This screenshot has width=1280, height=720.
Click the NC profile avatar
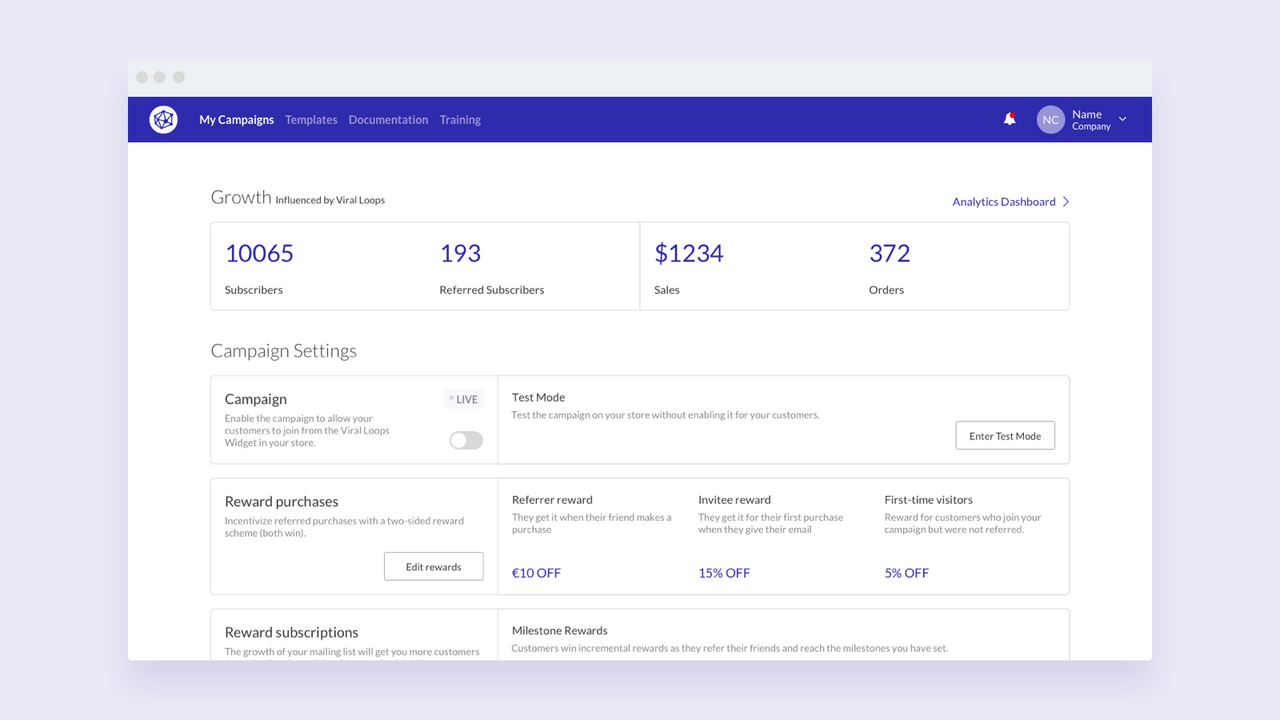click(x=1049, y=119)
